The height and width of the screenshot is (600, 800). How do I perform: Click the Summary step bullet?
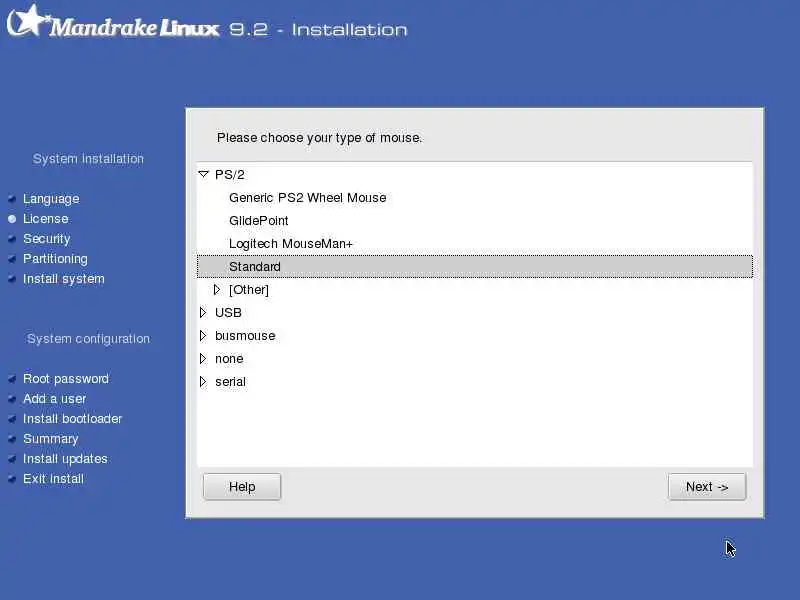tap(12, 439)
